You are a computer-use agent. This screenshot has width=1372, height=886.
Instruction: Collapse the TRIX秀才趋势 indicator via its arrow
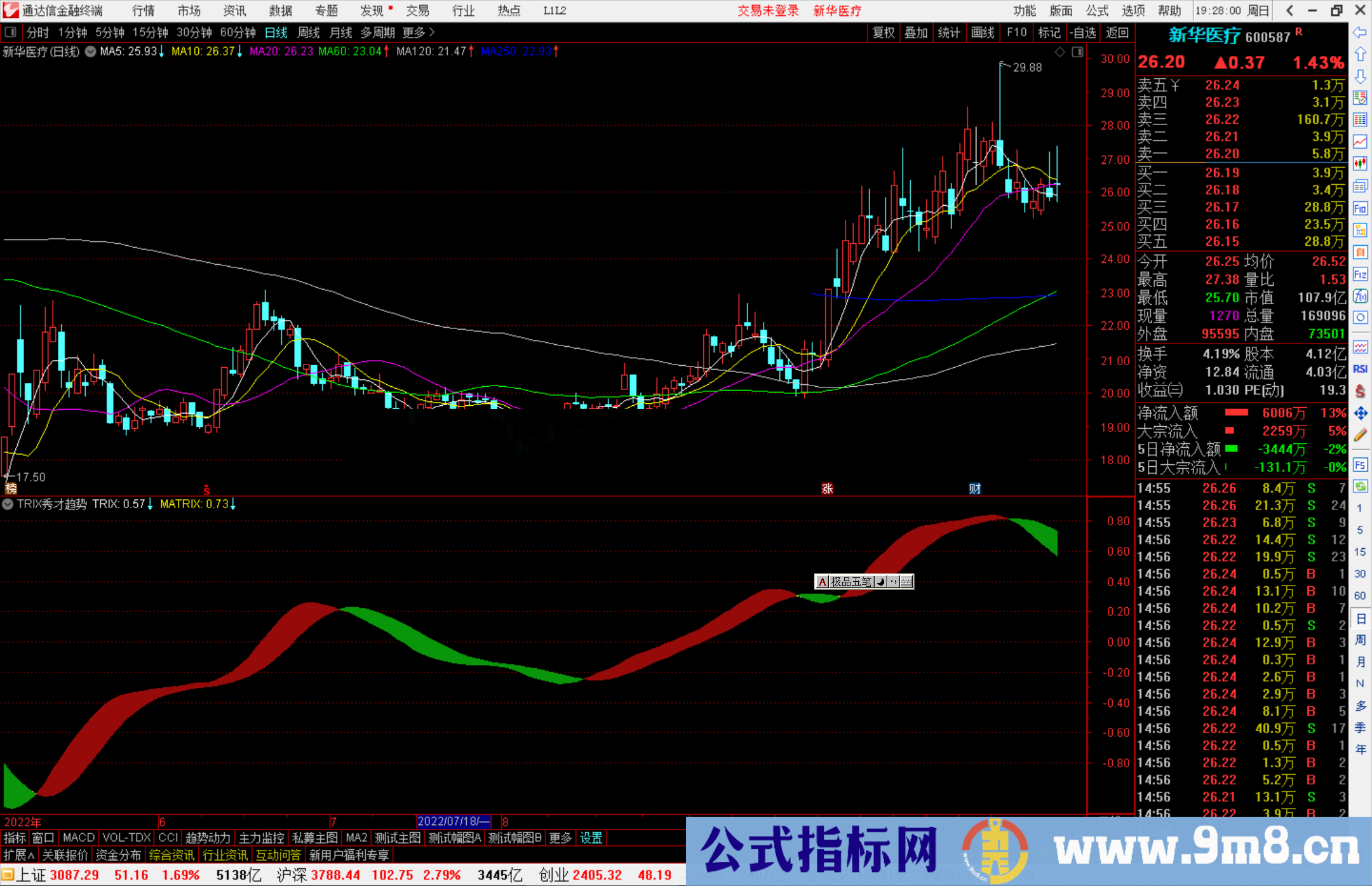[8, 504]
